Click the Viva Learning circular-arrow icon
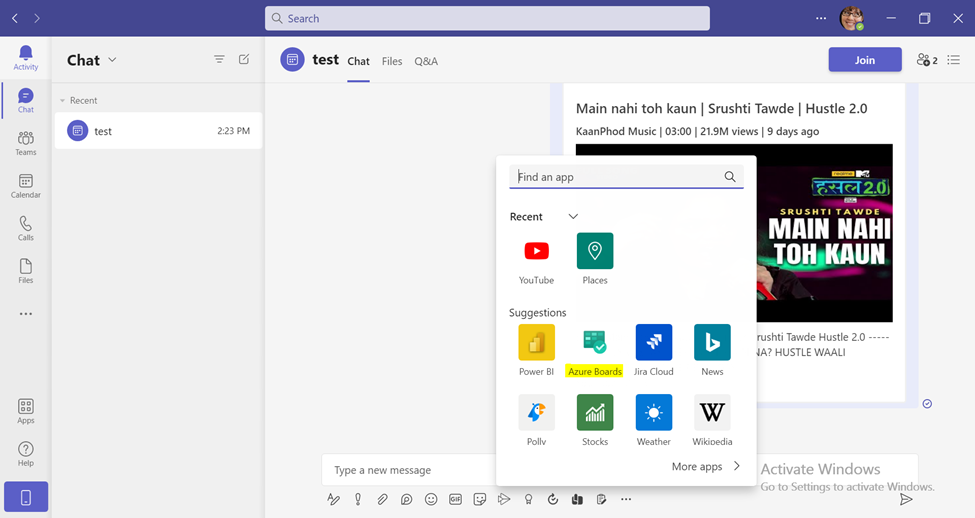The width and height of the screenshot is (975, 518). point(552,499)
